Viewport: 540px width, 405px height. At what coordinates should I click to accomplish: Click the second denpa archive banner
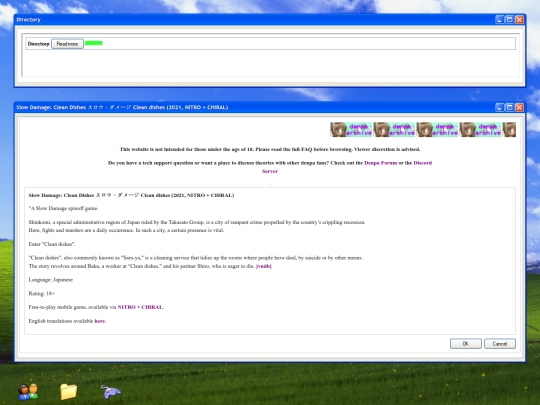coord(394,129)
